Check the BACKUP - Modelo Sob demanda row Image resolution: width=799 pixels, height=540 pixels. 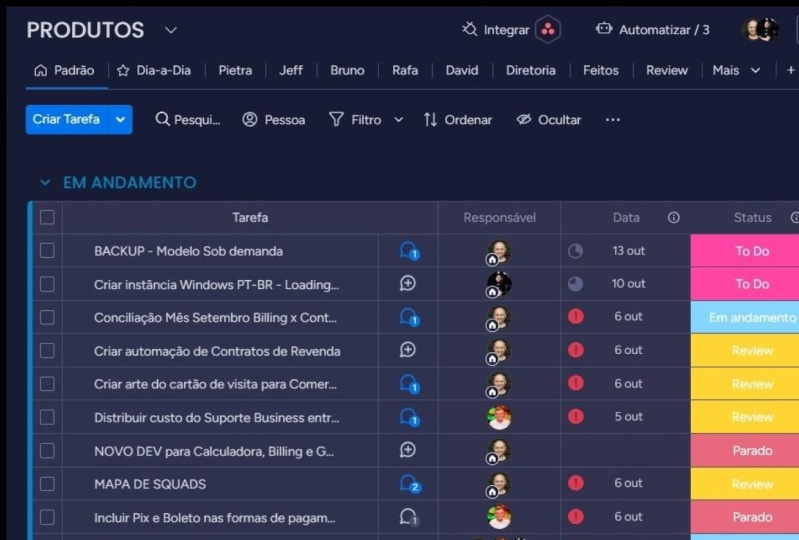(47, 251)
